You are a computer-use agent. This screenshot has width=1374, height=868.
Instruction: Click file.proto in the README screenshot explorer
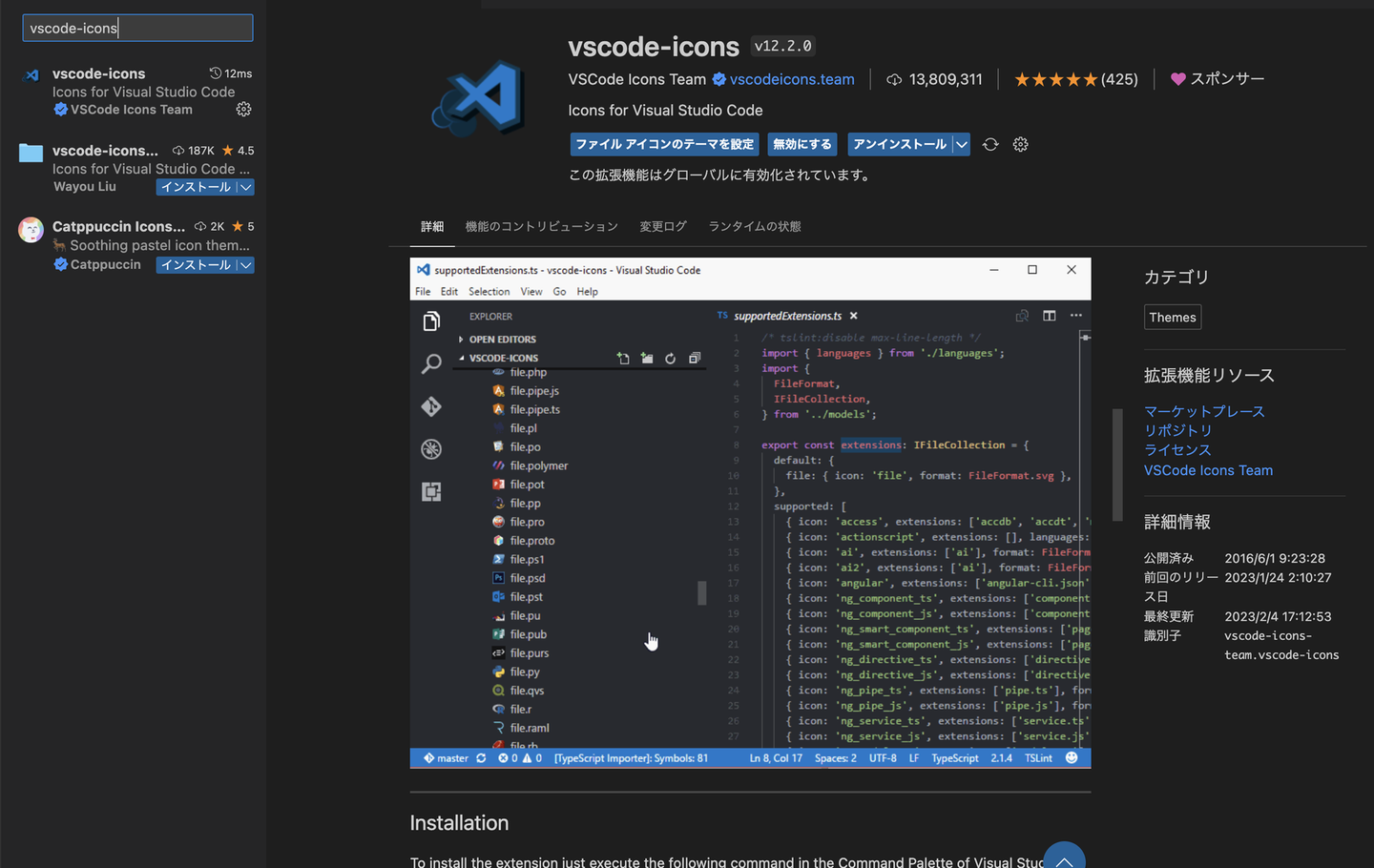click(532, 541)
